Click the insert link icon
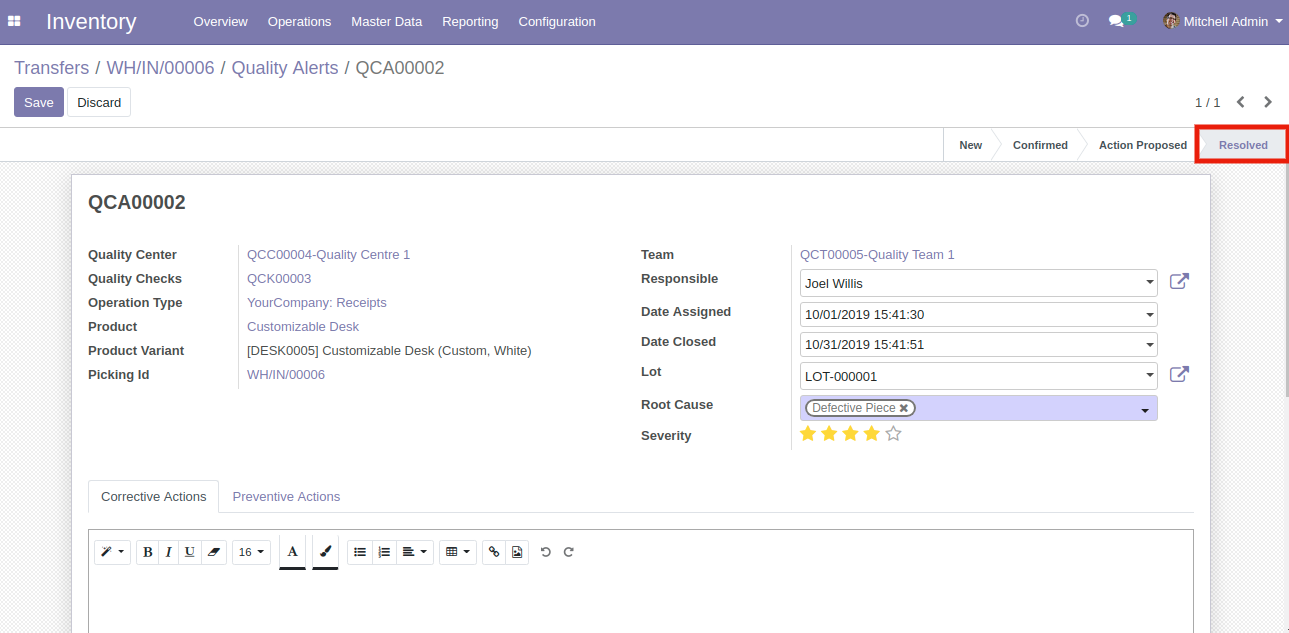The height and width of the screenshot is (633, 1289). pyautogui.click(x=493, y=552)
